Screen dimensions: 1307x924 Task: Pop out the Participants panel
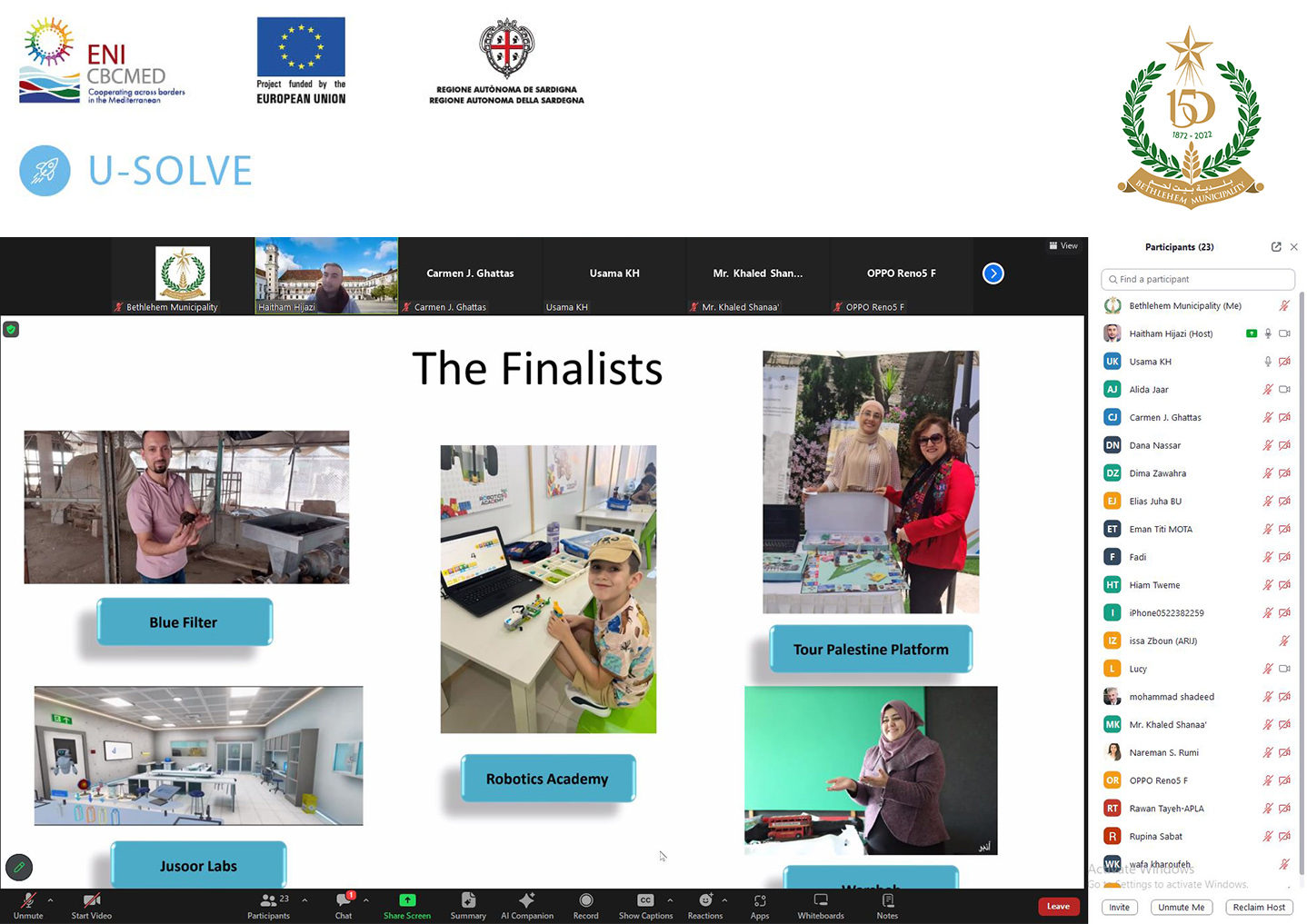click(1276, 247)
